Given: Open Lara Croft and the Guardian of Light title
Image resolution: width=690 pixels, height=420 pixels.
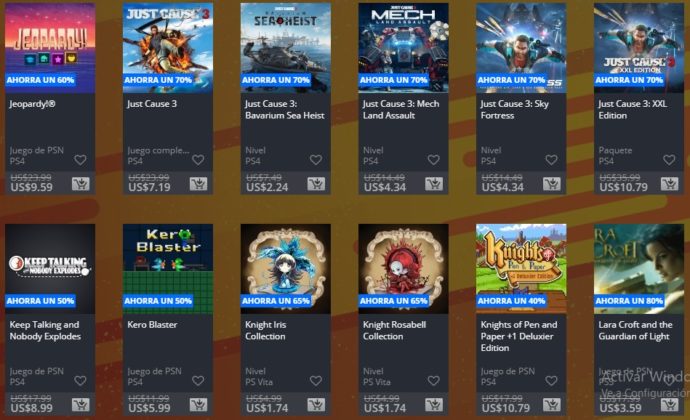Looking at the screenshot, I should click(x=635, y=331).
